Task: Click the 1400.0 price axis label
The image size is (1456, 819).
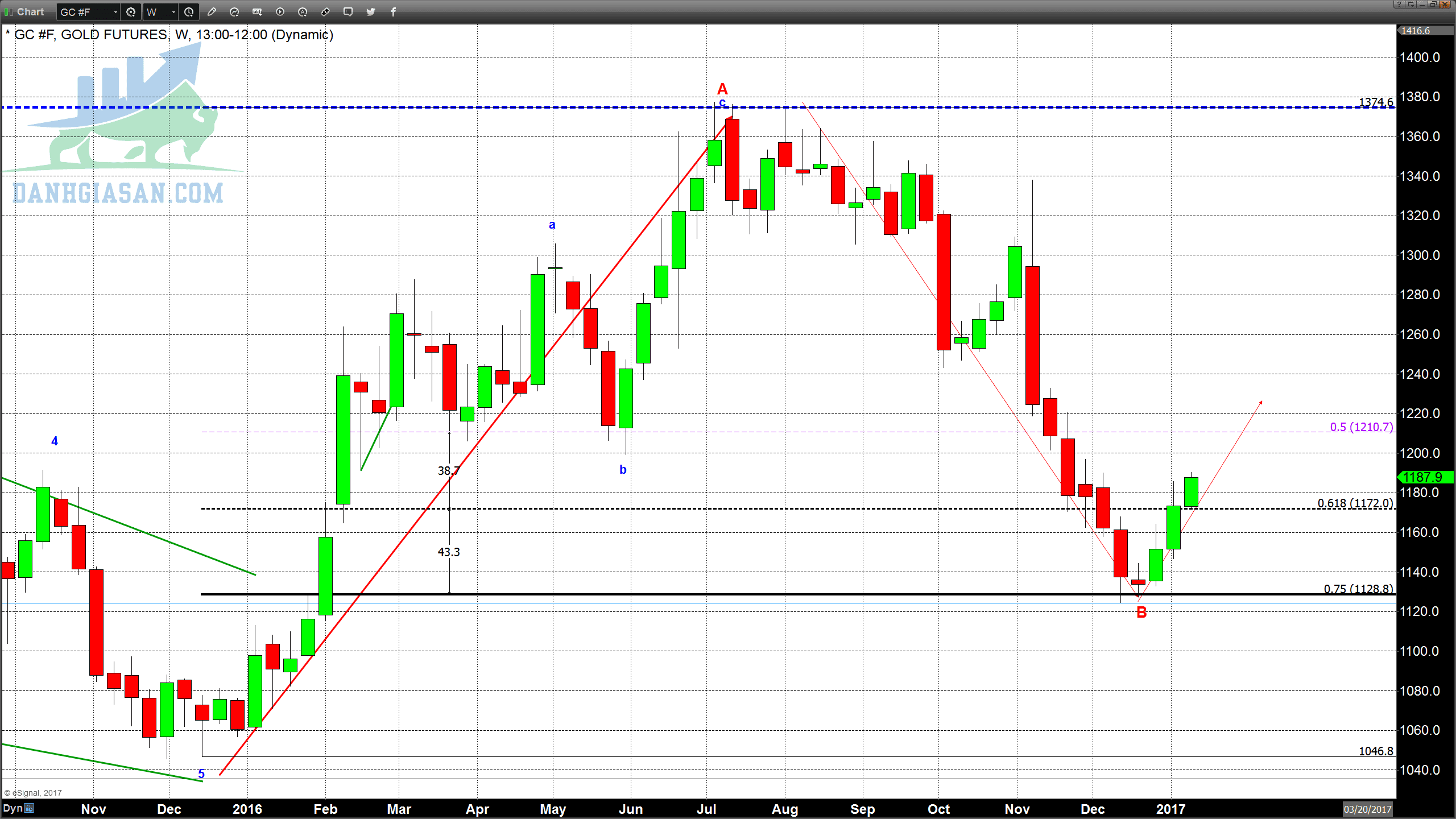Action: coord(1420,57)
